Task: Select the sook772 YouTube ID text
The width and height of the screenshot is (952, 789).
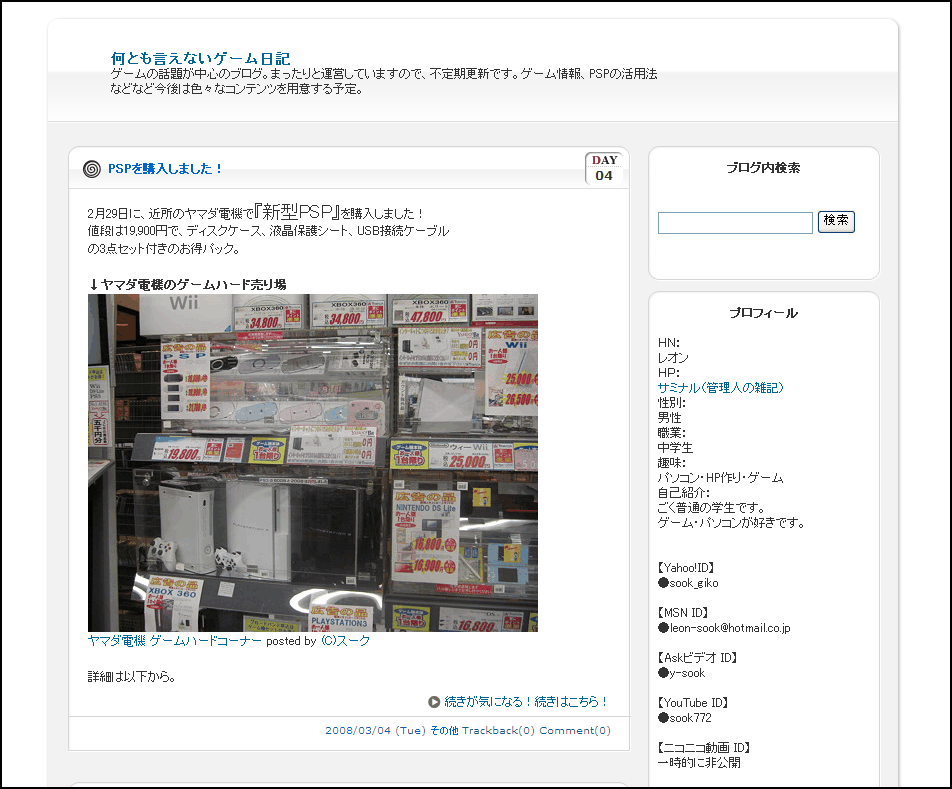Action: coord(690,718)
